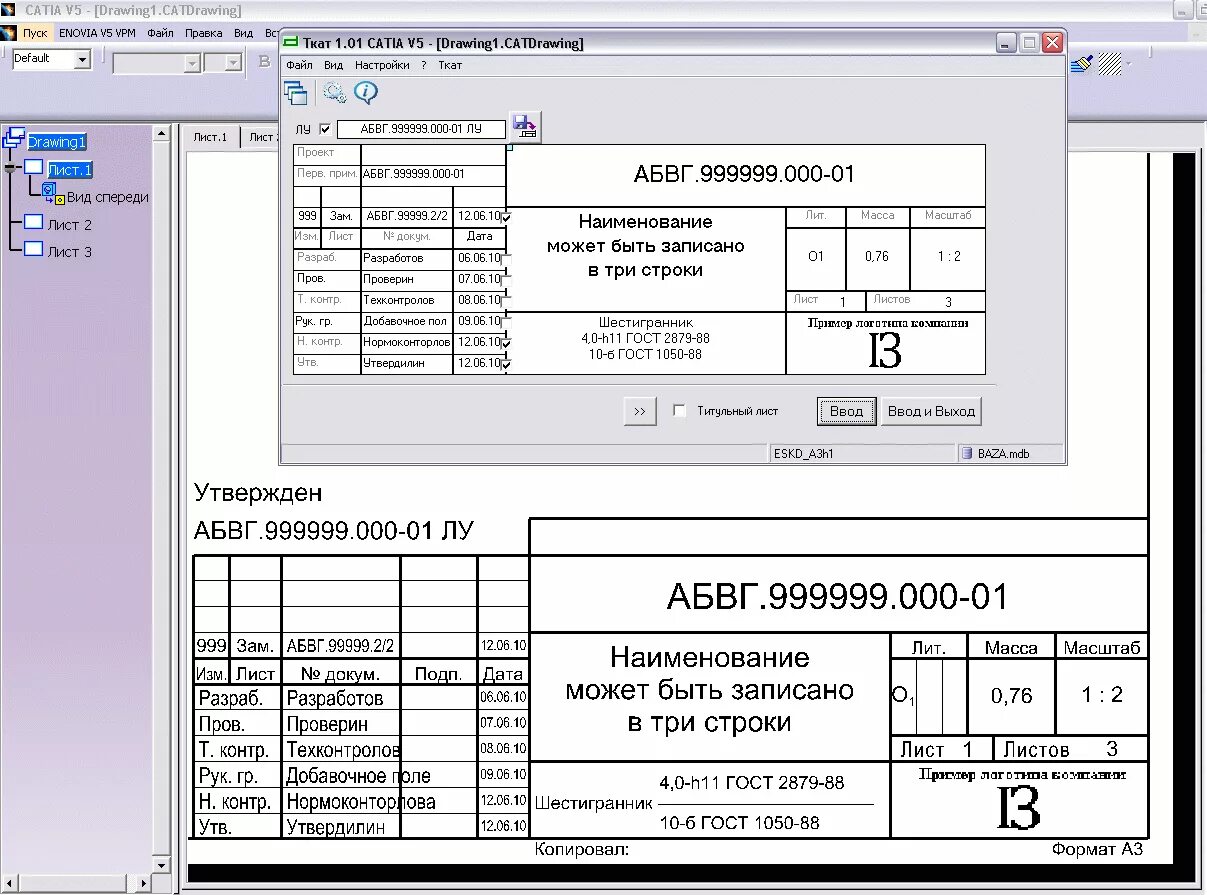The width and height of the screenshot is (1207, 895).
Task: Expand dialog with the >> button
Action: pos(640,411)
